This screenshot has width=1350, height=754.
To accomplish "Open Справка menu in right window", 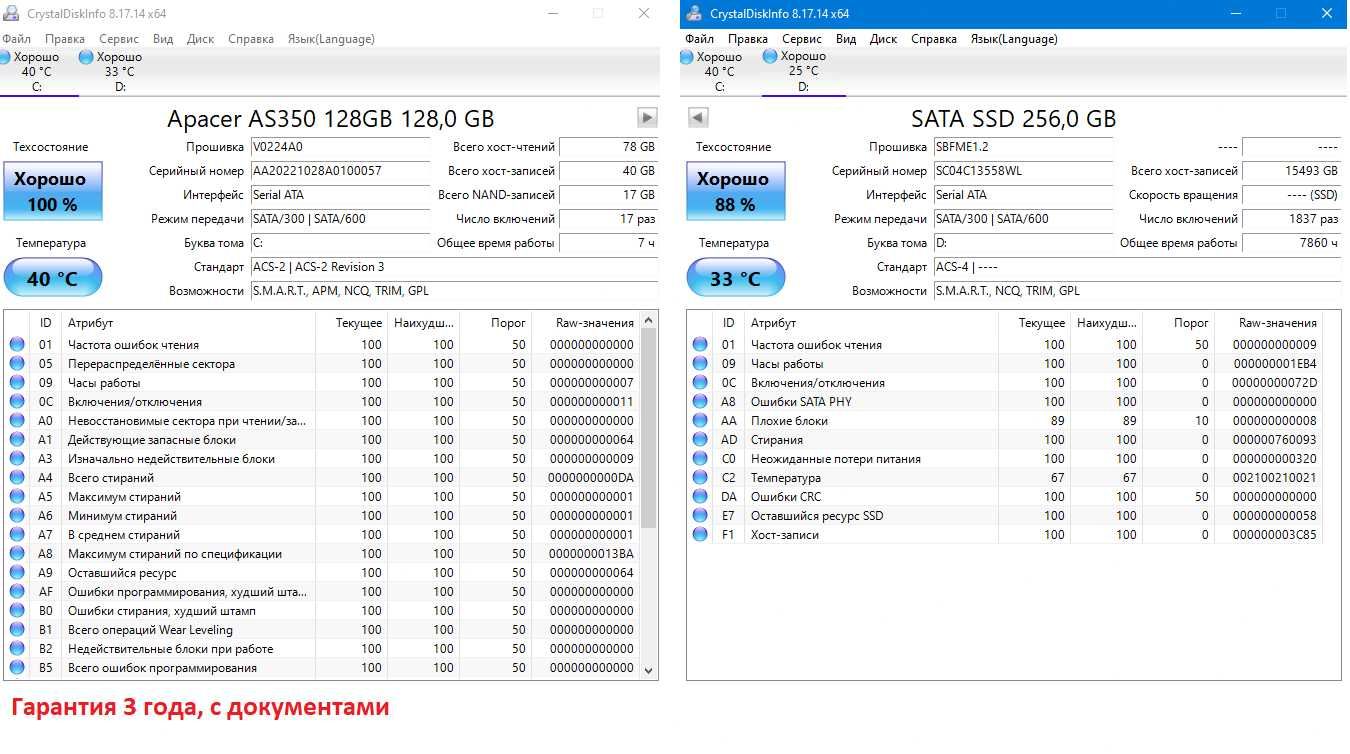I will pos(934,39).
